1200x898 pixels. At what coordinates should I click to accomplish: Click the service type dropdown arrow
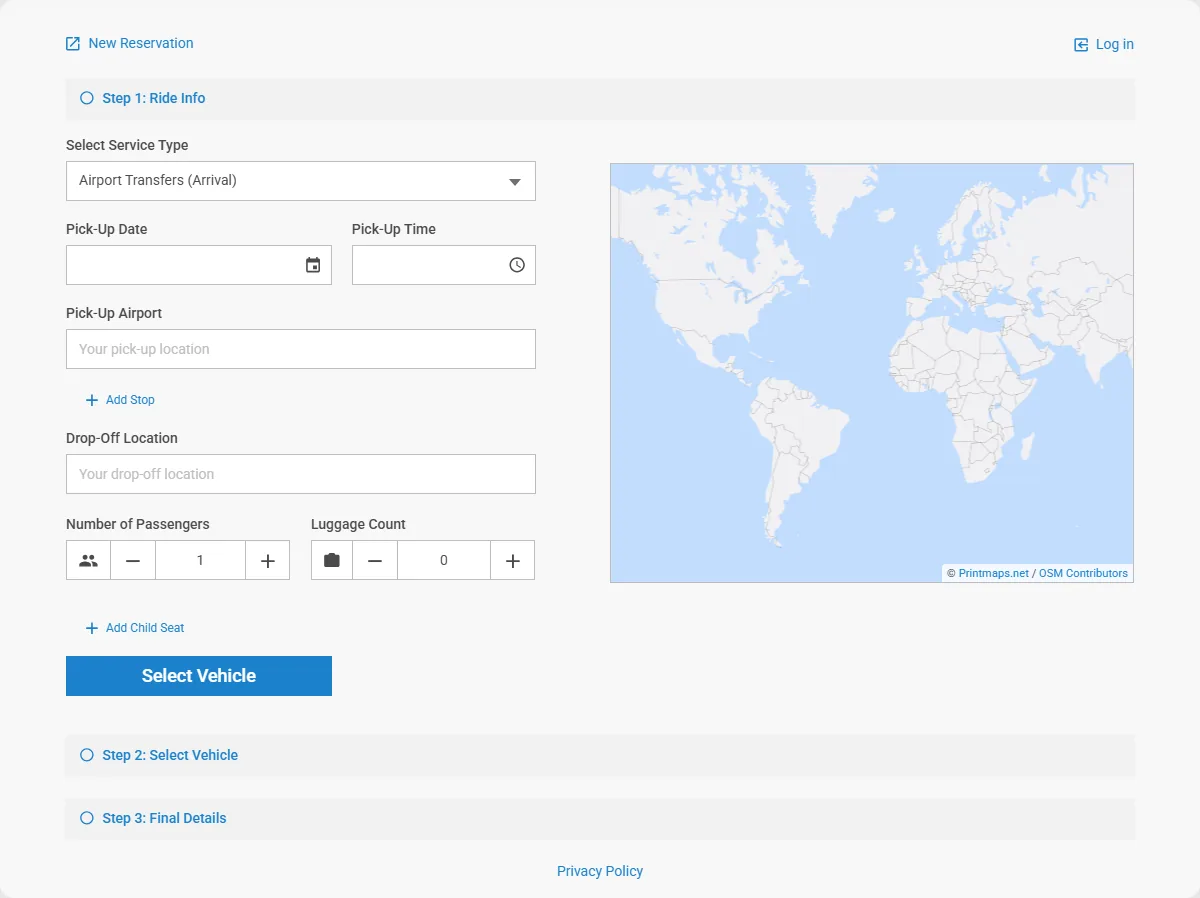(515, 182)
